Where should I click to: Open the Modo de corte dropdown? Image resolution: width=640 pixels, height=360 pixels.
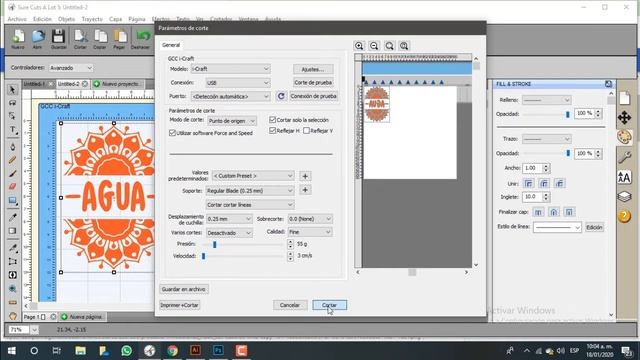pyautogui.click(x=232, y=121)
